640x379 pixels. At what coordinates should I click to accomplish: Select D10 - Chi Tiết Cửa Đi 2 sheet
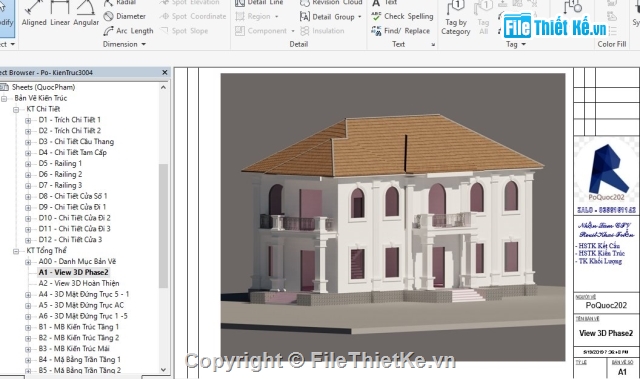click(x=74, y=218)
